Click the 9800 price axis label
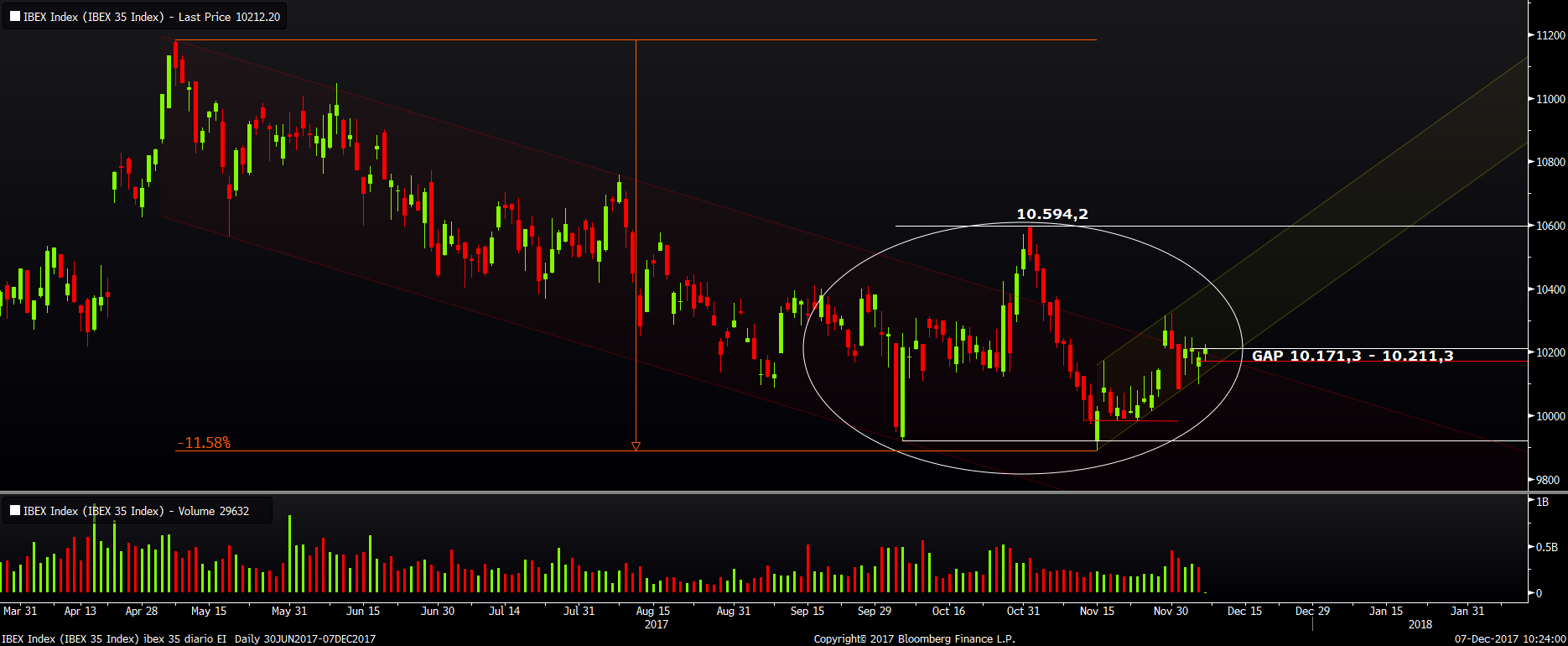Screen dimensions: 1568x646 click(x=1548, y=480)
